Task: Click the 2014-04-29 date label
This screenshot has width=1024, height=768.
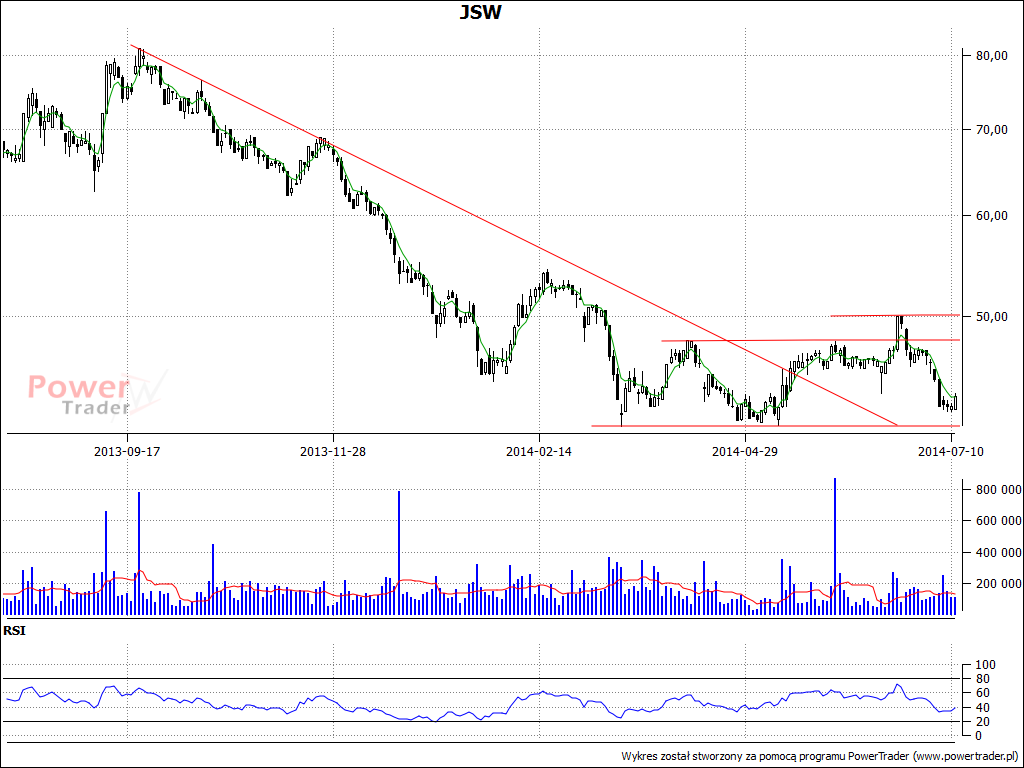Action: tap(744, 451)
